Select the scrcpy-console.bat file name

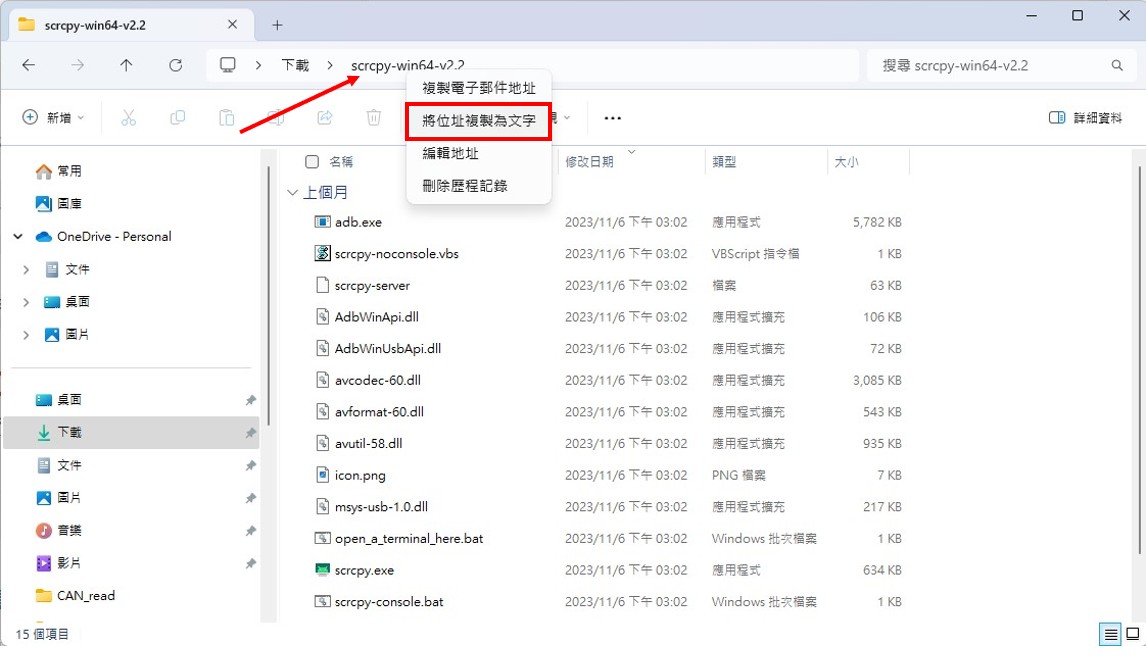point(389,602)
